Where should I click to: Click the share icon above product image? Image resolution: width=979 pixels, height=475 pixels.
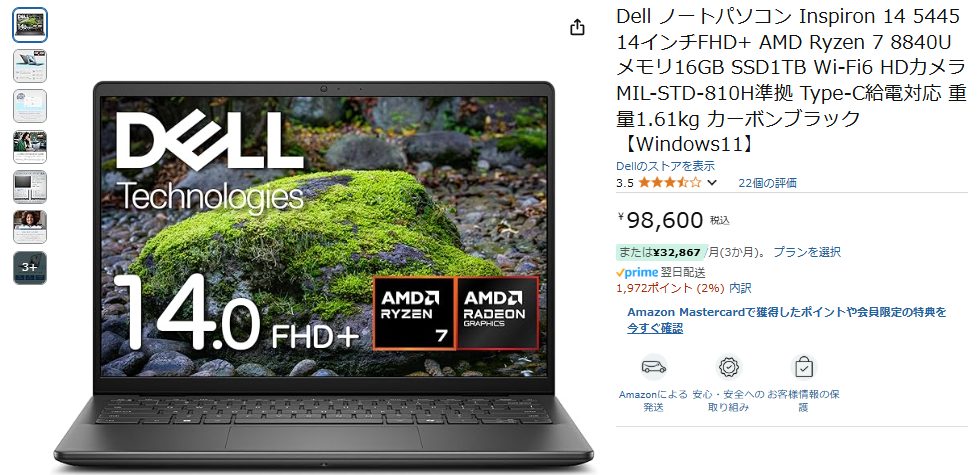[x=578, y=27]
